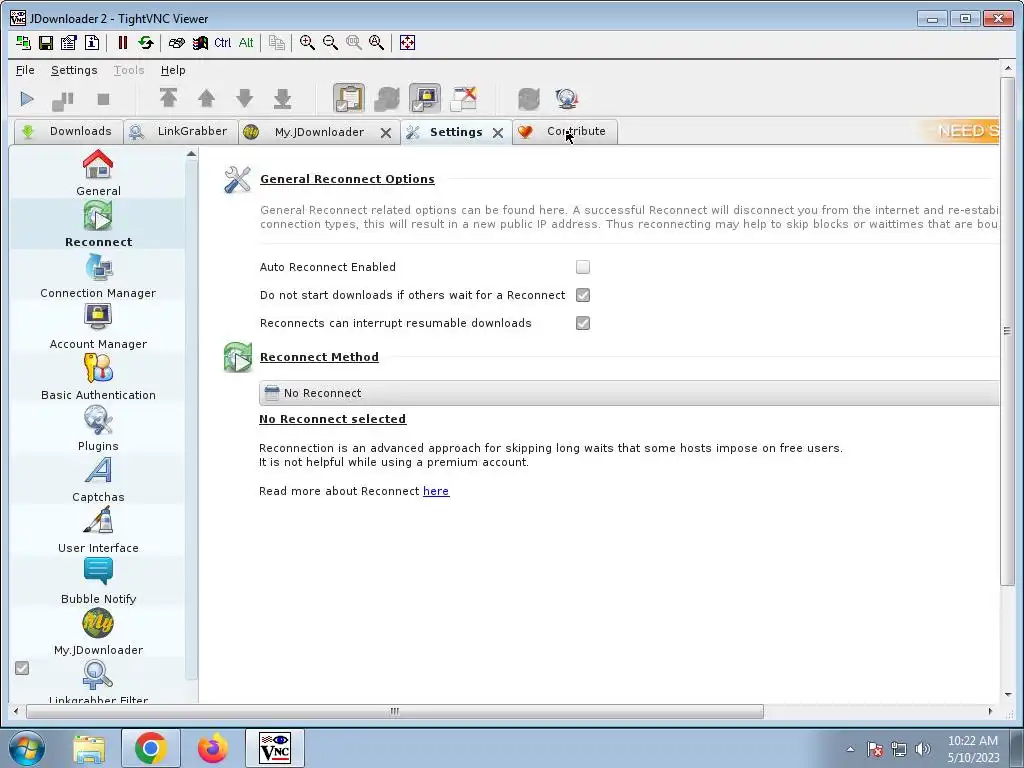The width and height of the screenshot is (1024, 768).
Task: Toggle TightVNC full screen icon
Action: [407, 43]
